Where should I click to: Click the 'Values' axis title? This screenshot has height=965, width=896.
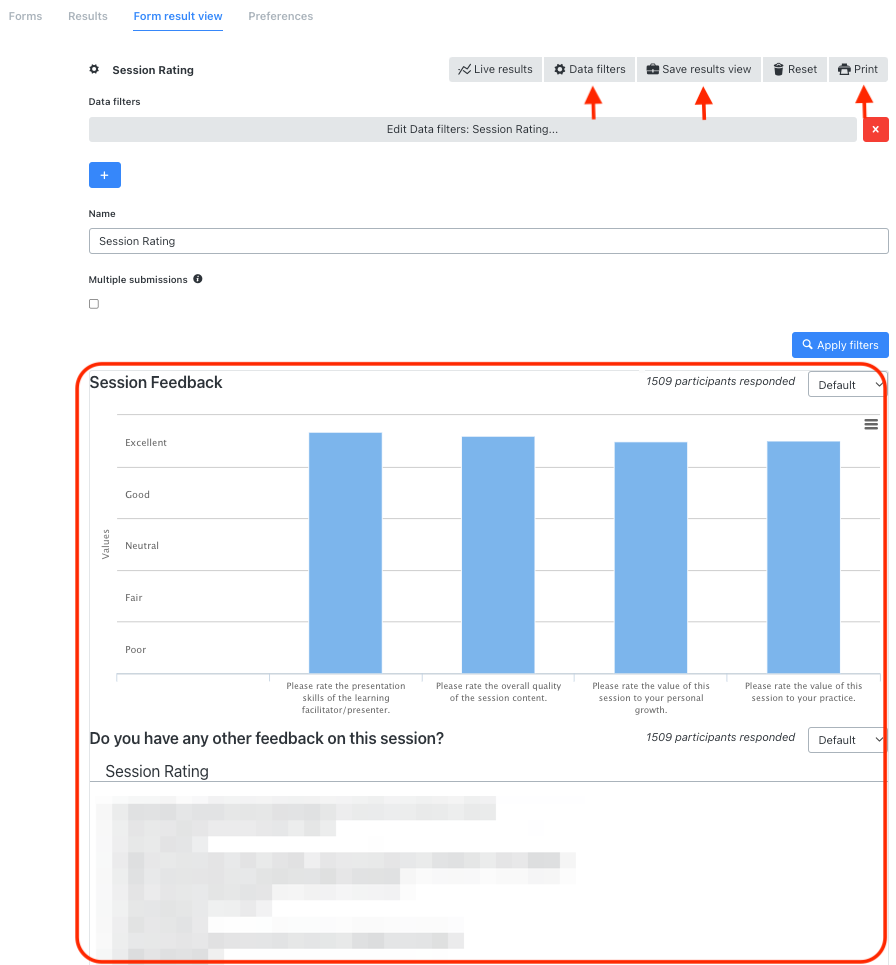pos(105,544)
